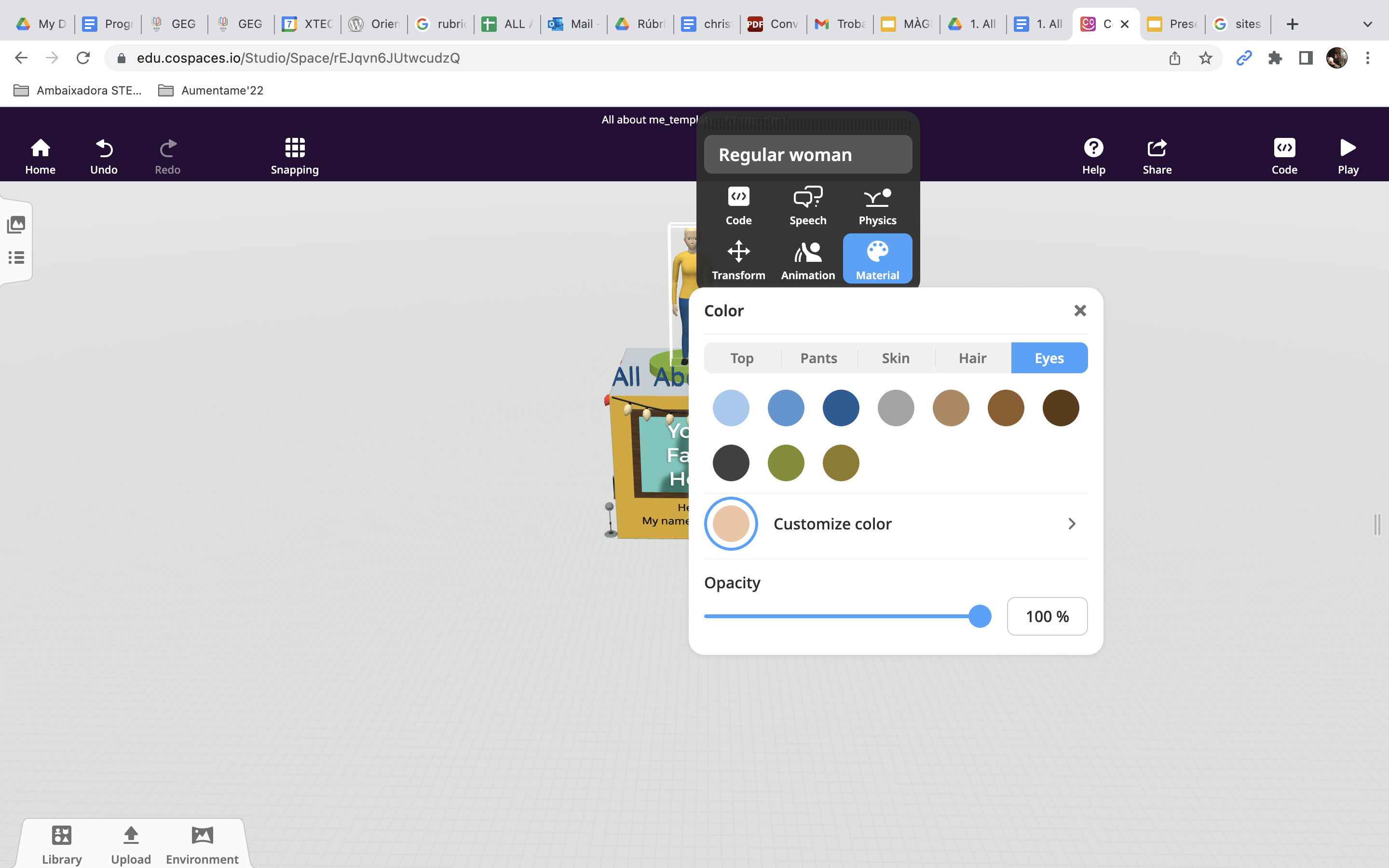Open the Aumentame'22 bookmarks folder
1389x868 pixels.
pyautogui.click(x=210, y=90)
